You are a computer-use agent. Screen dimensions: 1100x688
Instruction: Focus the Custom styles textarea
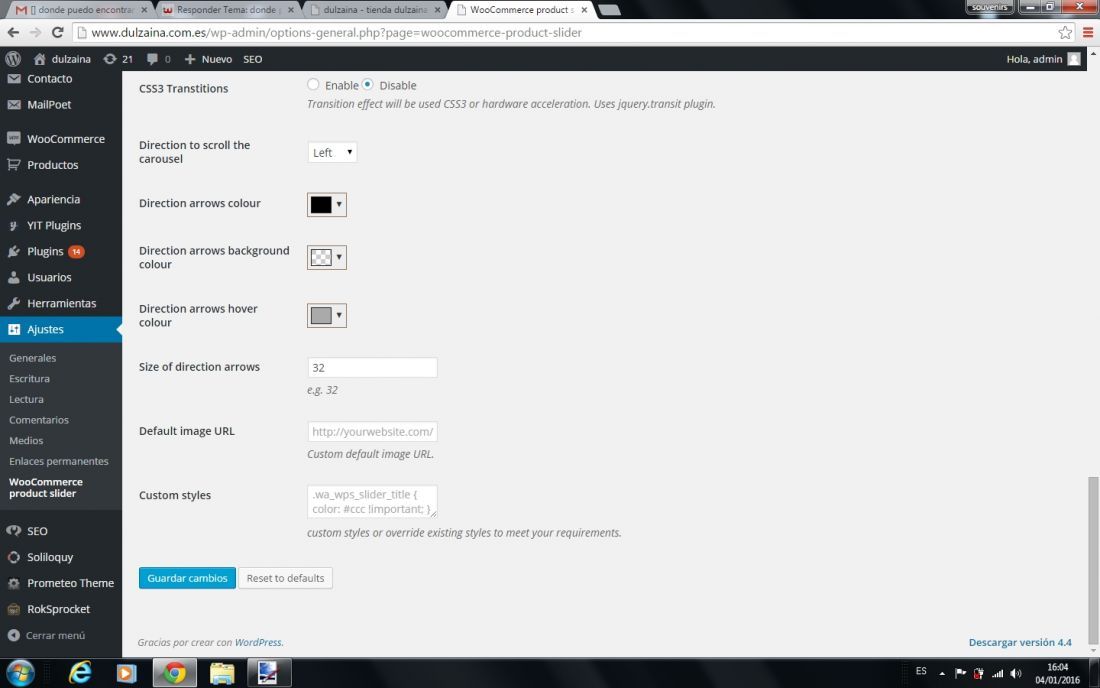373,501
